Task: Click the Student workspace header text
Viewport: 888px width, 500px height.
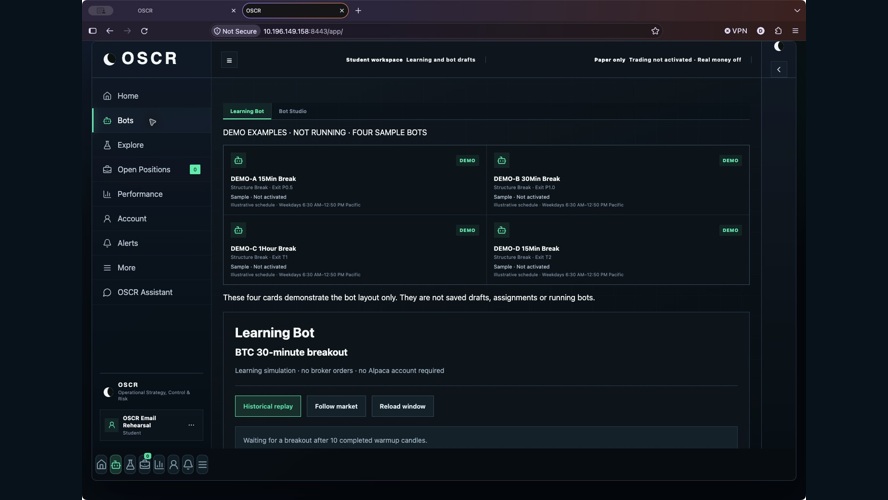Action: pos(374,59)
